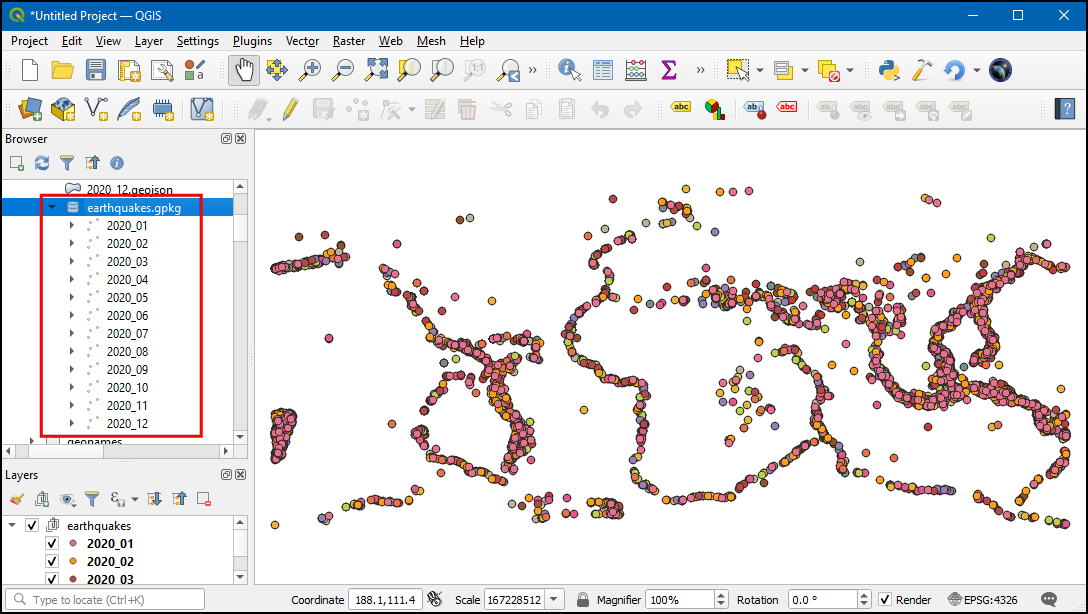Viewport: 1088px width, 614px height.
Task: Click Save Project floppy disk icon
Action: pos(96,70)
